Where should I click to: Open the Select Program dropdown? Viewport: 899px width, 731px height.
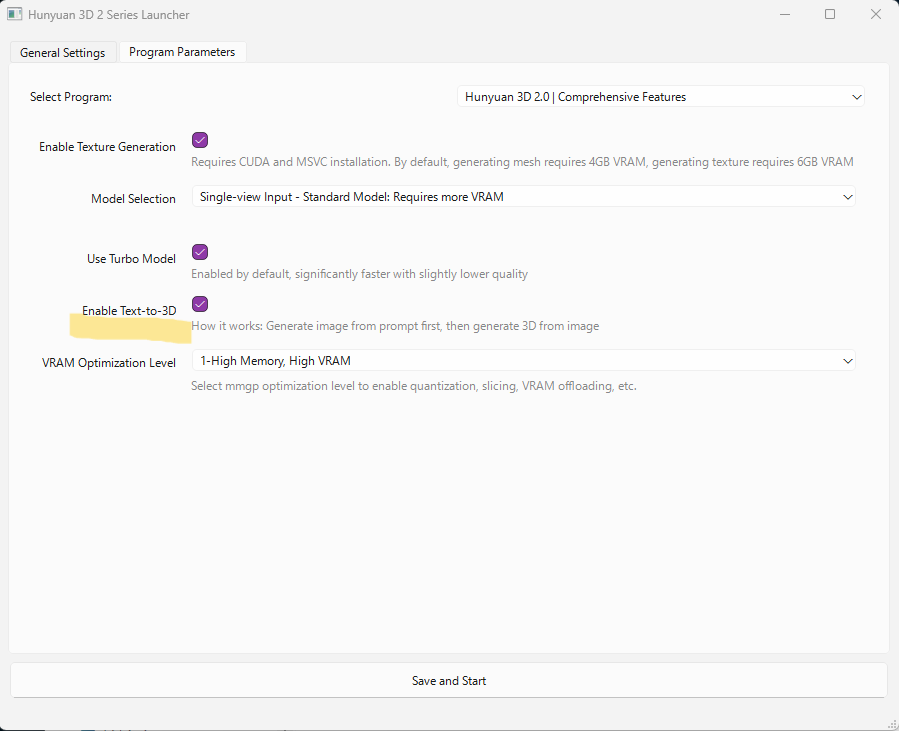[x=660, y=97]
